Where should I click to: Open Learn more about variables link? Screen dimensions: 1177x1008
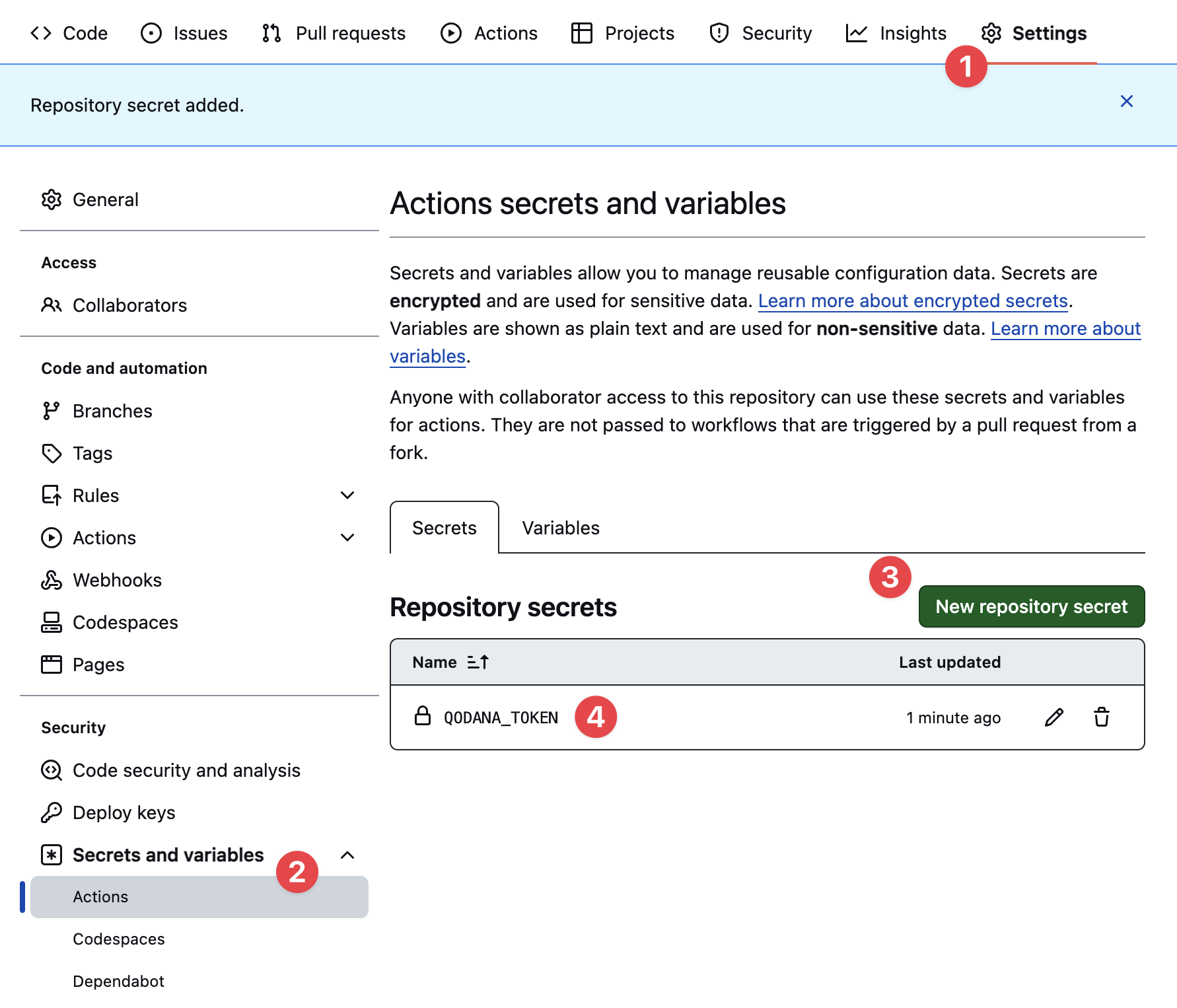(1066, 329)
